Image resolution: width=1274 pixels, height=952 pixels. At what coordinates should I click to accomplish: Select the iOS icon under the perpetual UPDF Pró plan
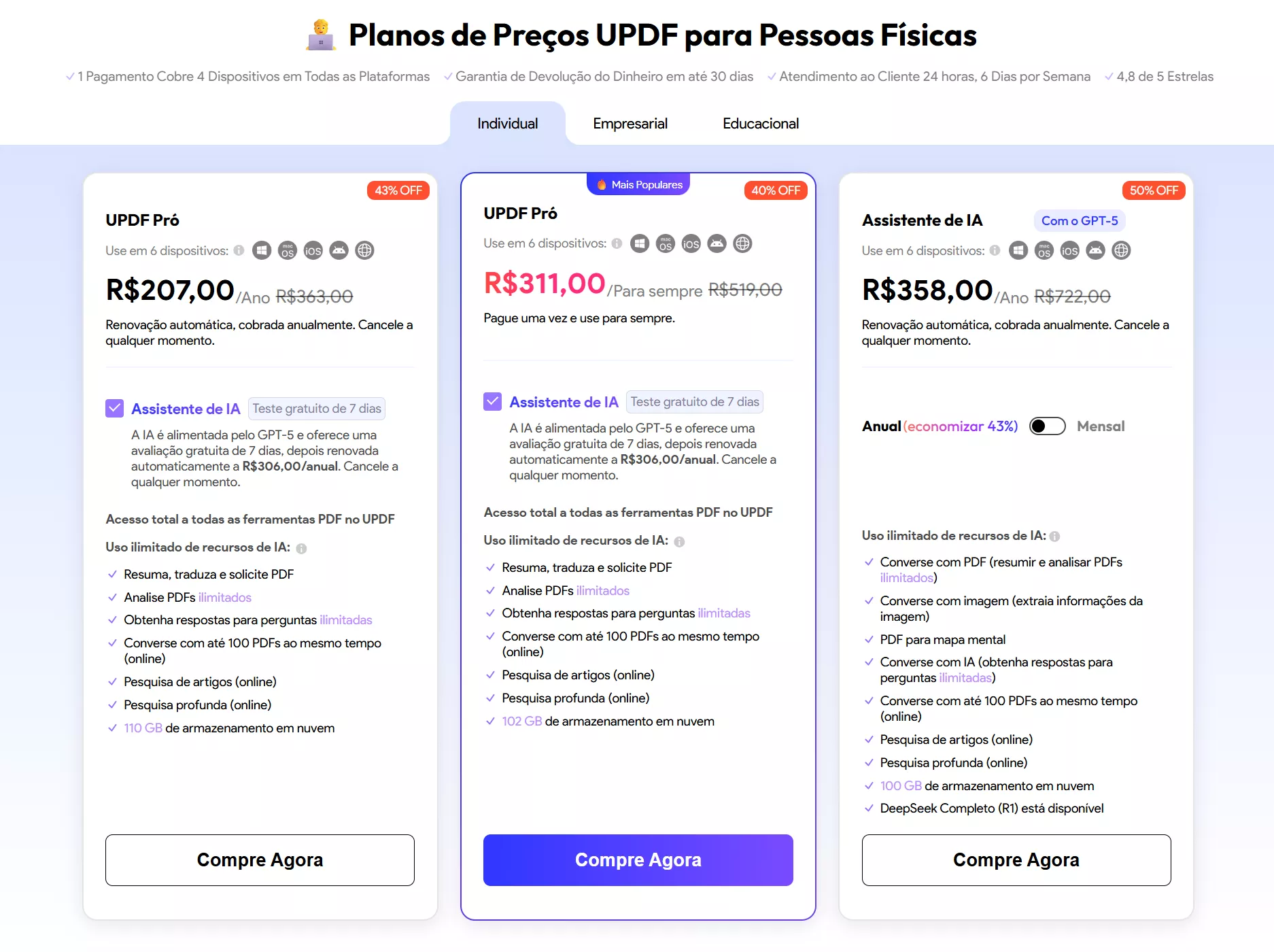tap(690, 243)
